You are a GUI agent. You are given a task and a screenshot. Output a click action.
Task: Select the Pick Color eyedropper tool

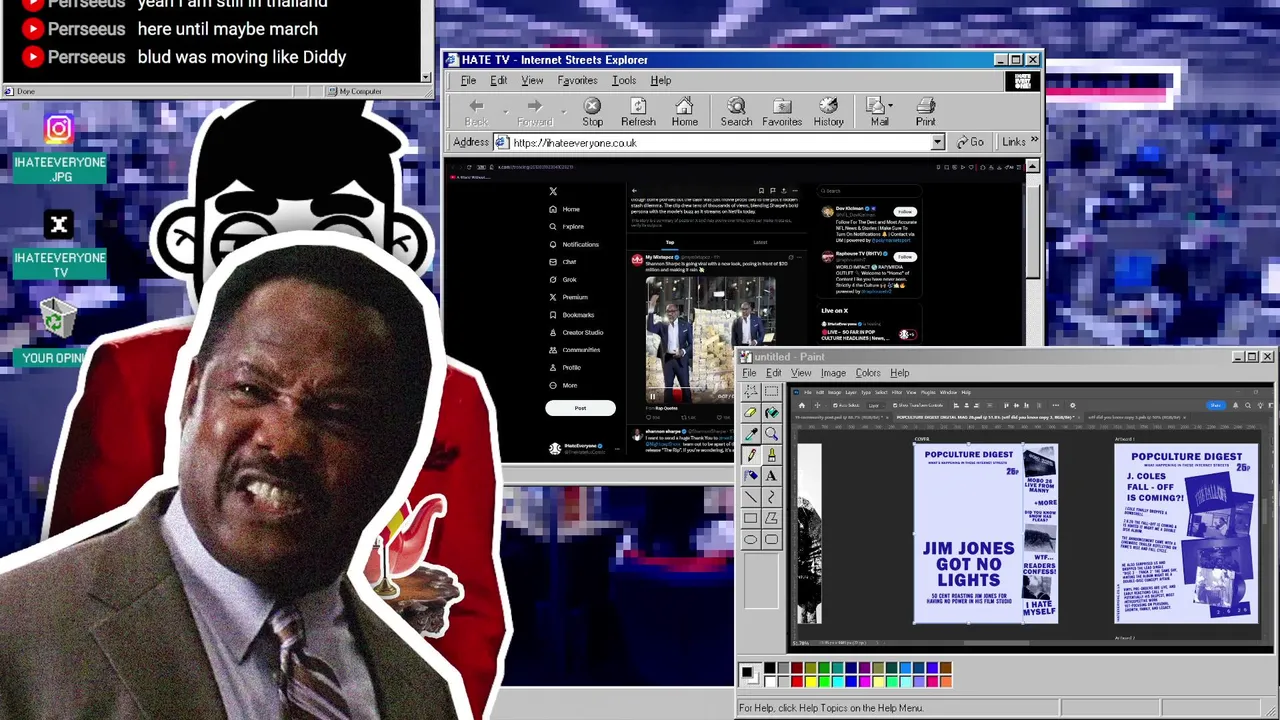(750, 433)
